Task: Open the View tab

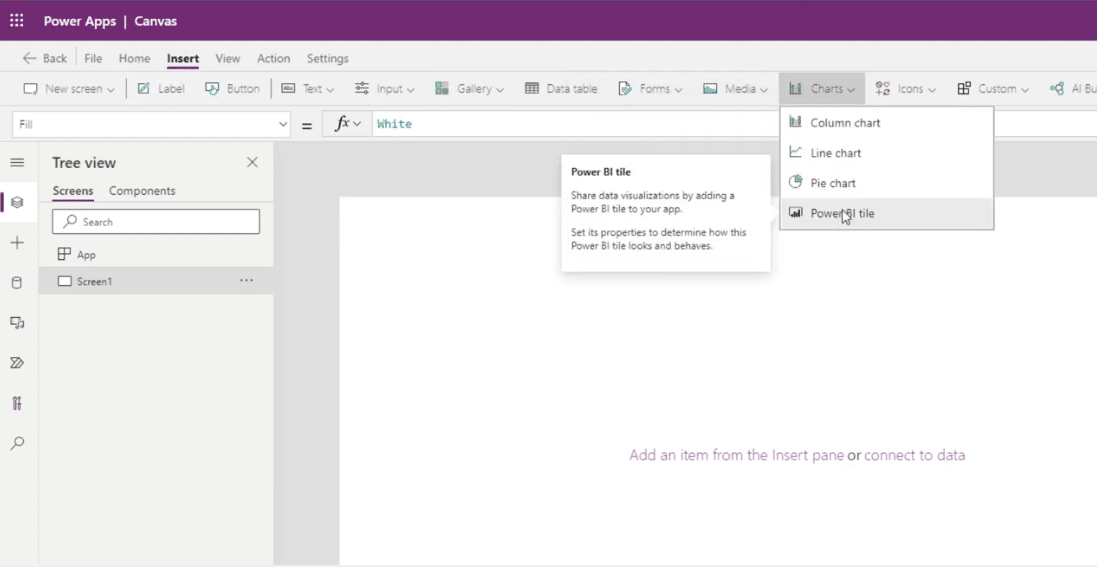Action: coord(227,58)
